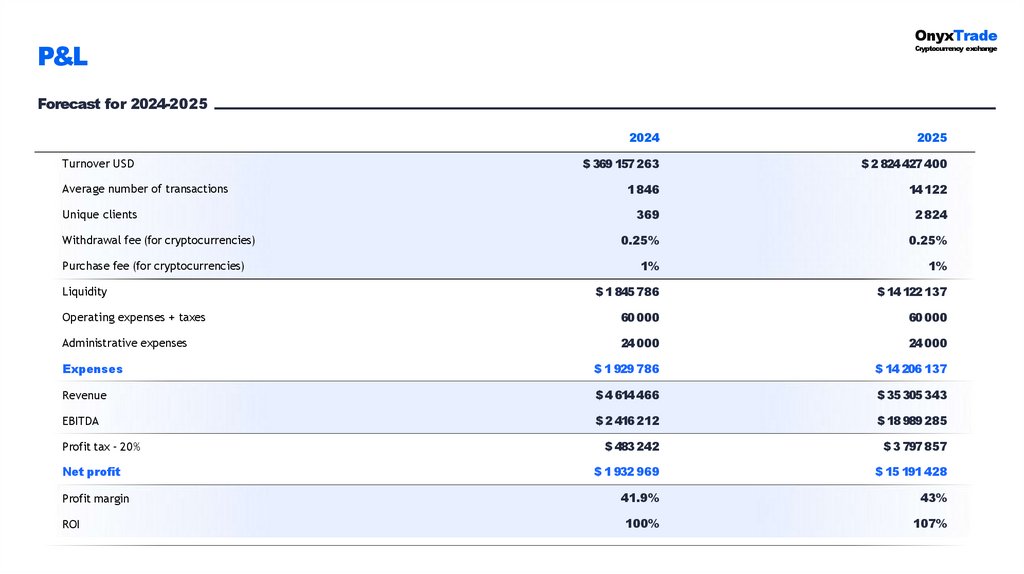Viewport: 1024px width, 574px height.
Task: Click the Purchase fee row label
Action: pos(153,266)
